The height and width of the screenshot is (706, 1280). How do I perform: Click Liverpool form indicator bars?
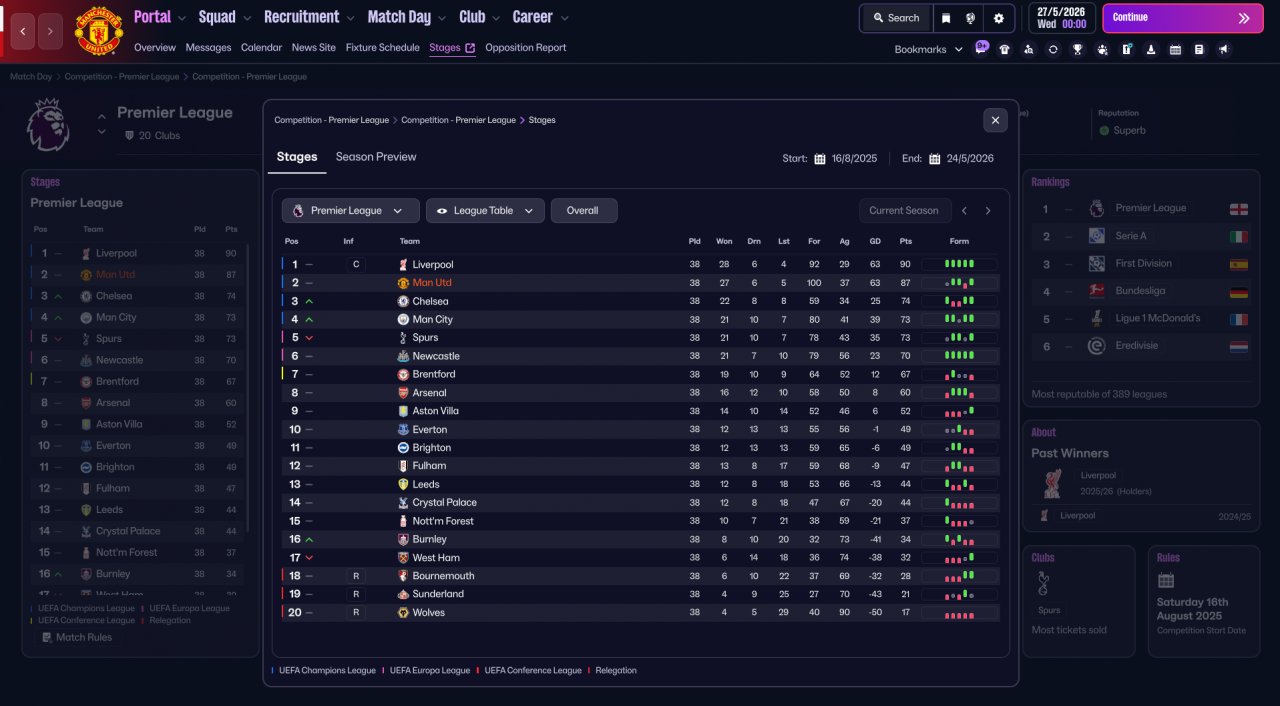click(959, 265)
